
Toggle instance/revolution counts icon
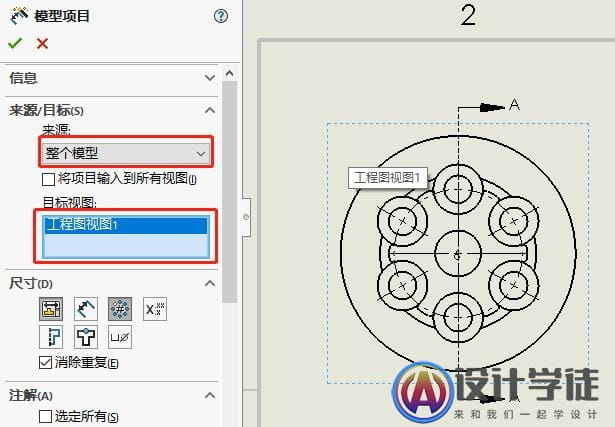coord(120,309)
